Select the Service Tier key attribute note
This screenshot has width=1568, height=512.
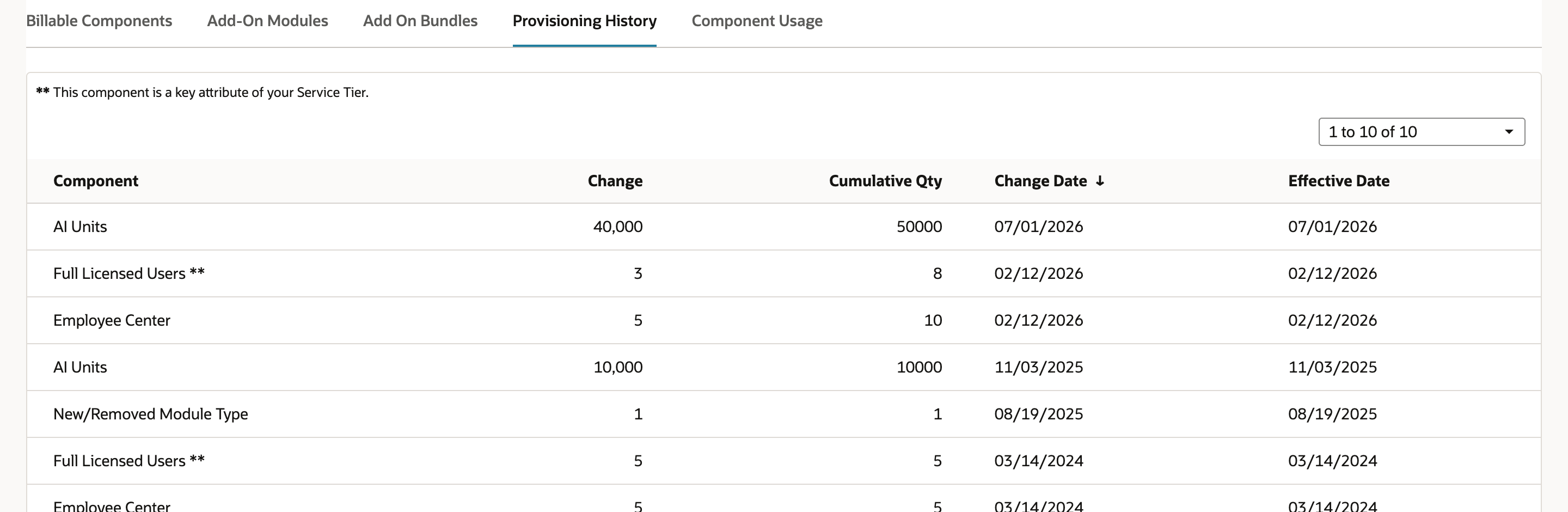202,92
